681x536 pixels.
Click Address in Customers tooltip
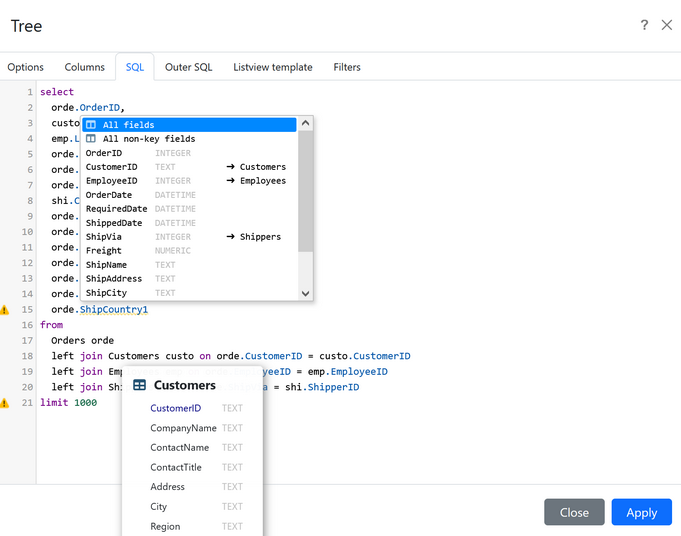tap(167, 487)
